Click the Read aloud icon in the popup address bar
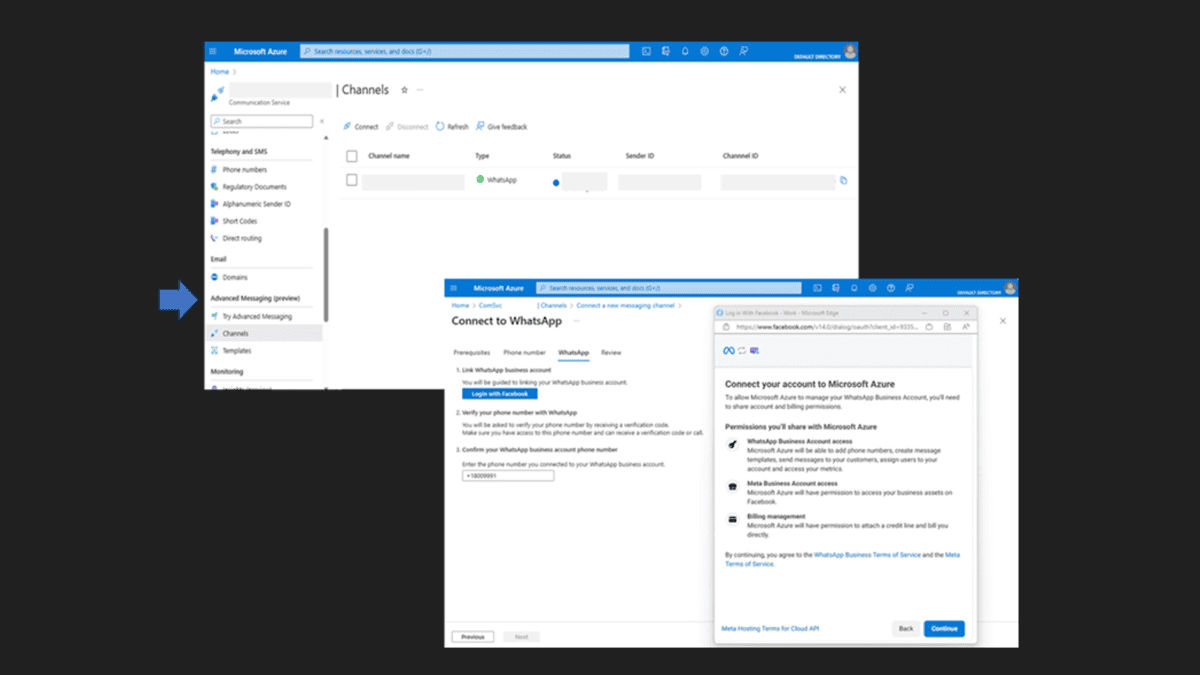Screen dimensions: 1200x675 tap(966, 326)
